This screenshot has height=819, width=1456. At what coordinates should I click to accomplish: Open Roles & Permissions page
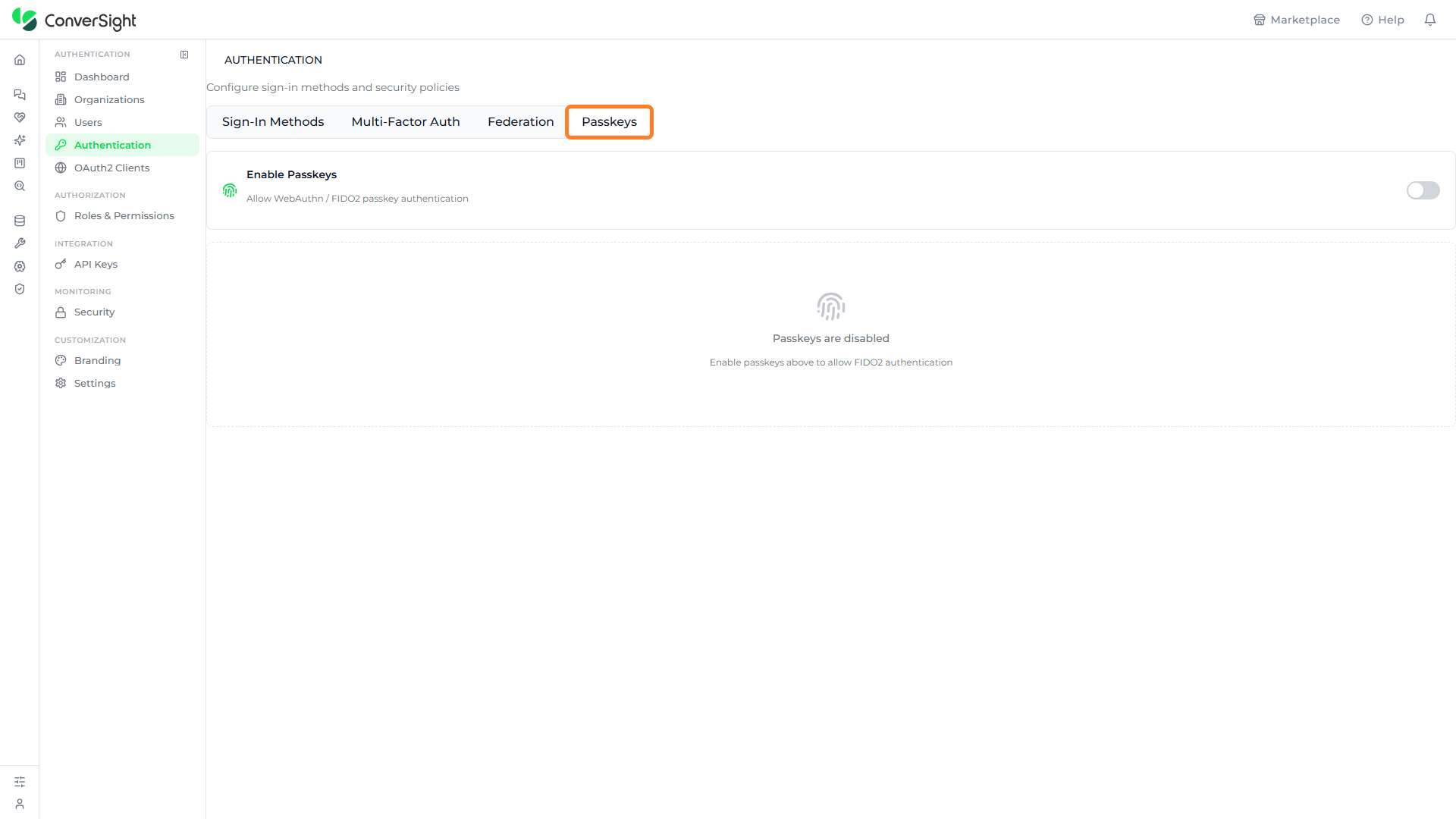(122, 215)
